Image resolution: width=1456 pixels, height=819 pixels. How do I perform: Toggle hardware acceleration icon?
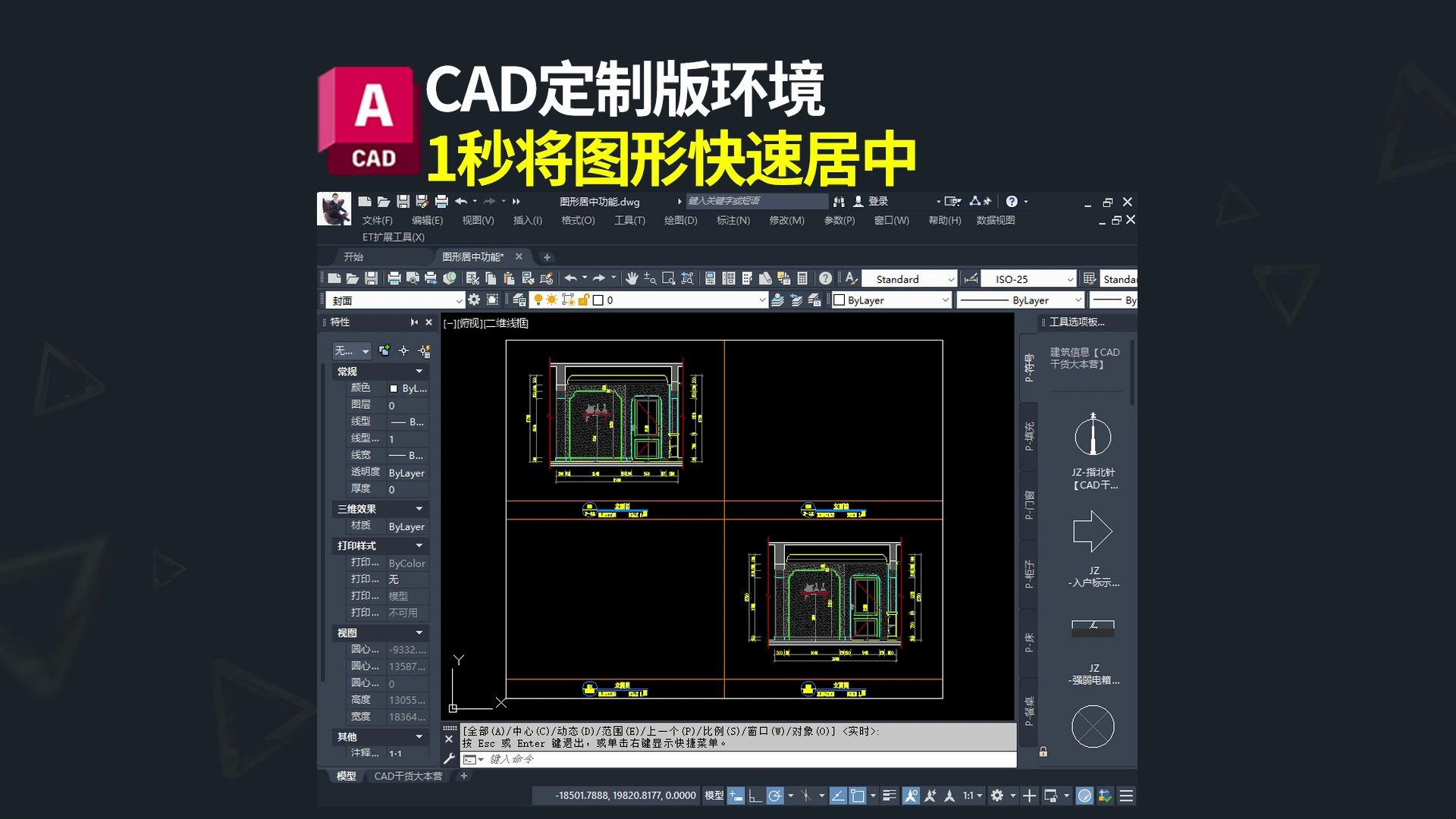[x=1084, y=795]
